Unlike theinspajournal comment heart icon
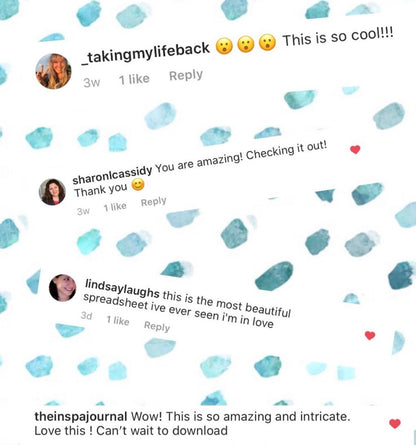 click(395, 424)
